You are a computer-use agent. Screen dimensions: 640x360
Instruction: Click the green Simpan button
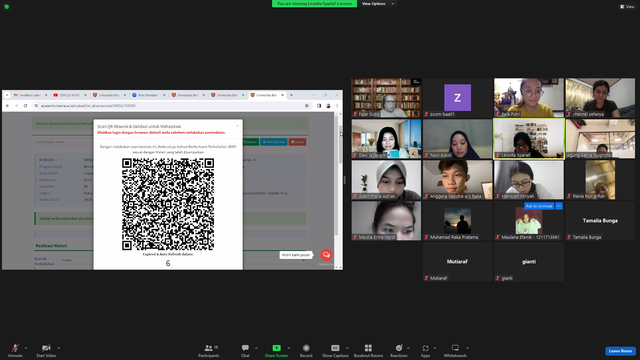[251, 142]
